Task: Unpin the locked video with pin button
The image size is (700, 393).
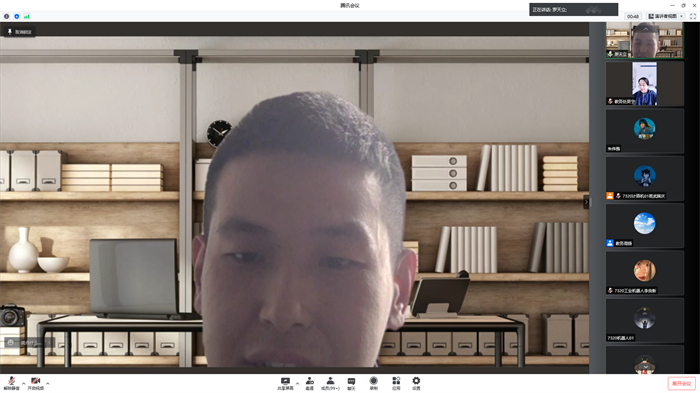Action: (20, 32)
